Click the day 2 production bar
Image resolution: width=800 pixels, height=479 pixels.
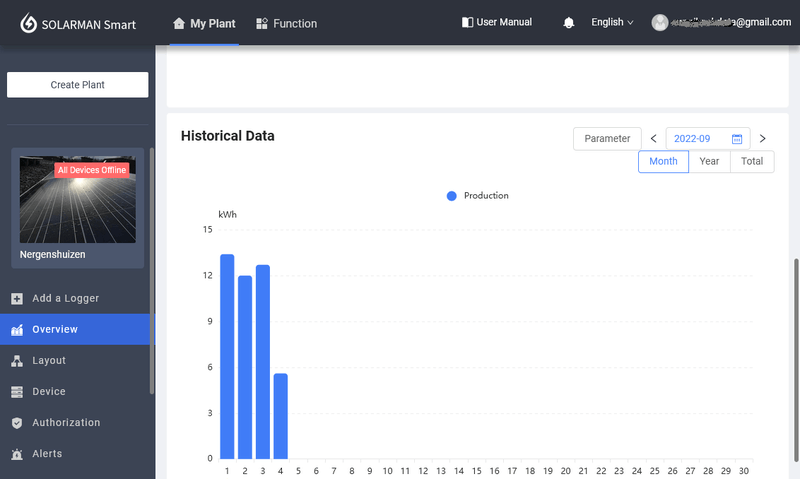point(245,367)
